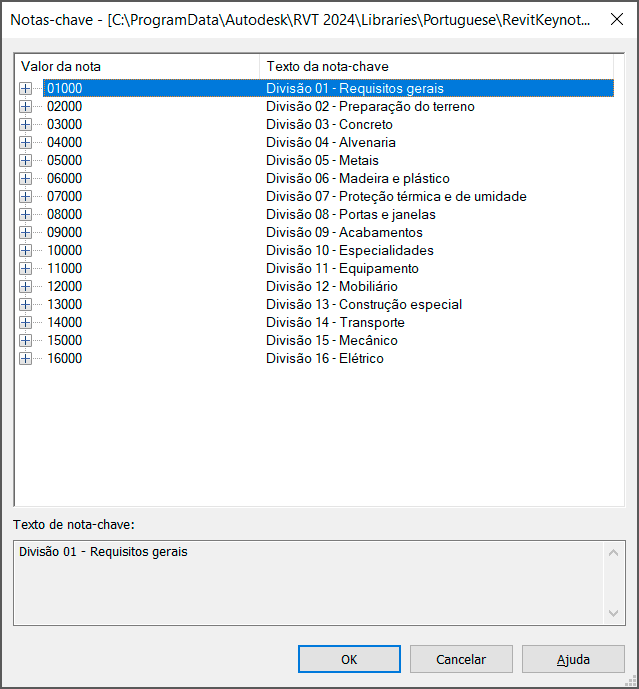The width and height of the screenshot is (639, 689).
Task: Select Divisão 15 - Mecânico row
Action: click(x=331, y=341)
